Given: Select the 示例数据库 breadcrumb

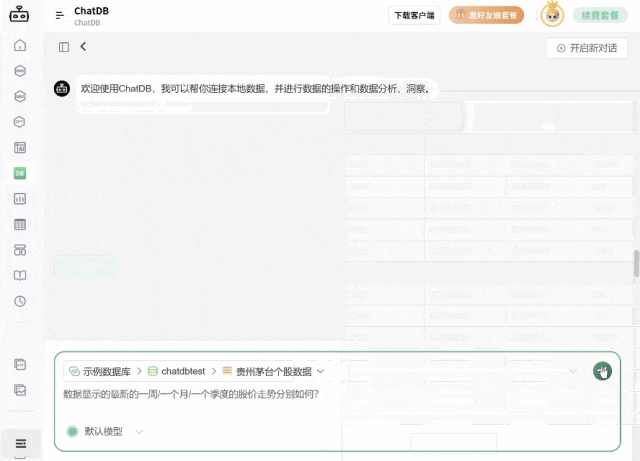Looking at the screenshot, I should click(100, 371).
